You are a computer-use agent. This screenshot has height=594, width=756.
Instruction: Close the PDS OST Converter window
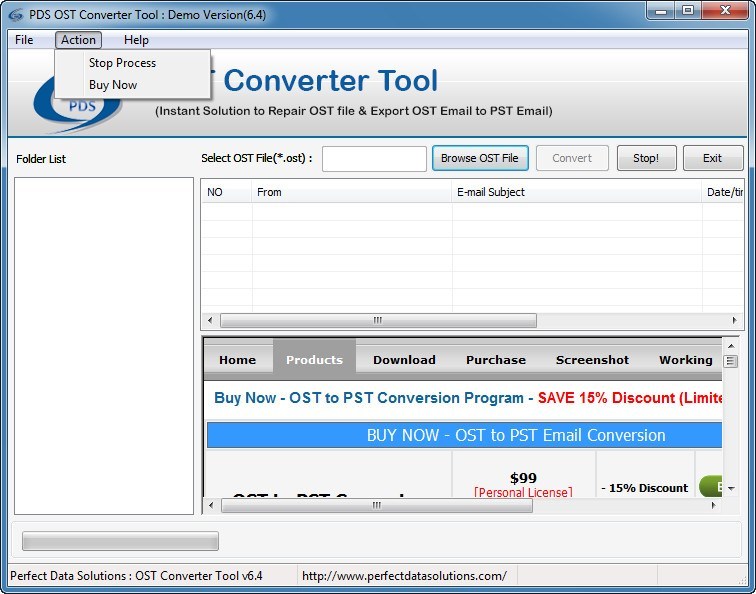(725, 11)
